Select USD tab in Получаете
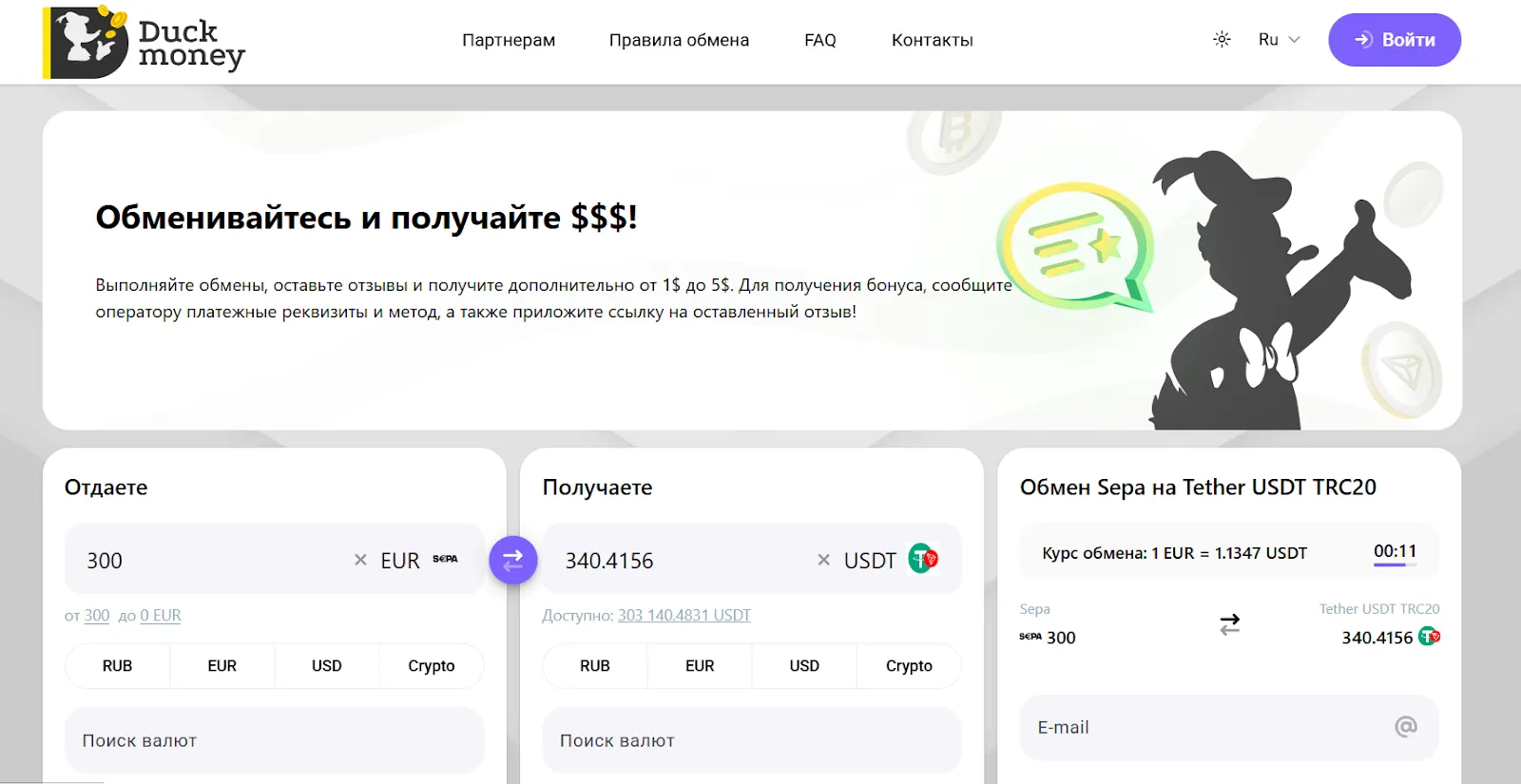1521x784 pixels. [x=804, y=666]
